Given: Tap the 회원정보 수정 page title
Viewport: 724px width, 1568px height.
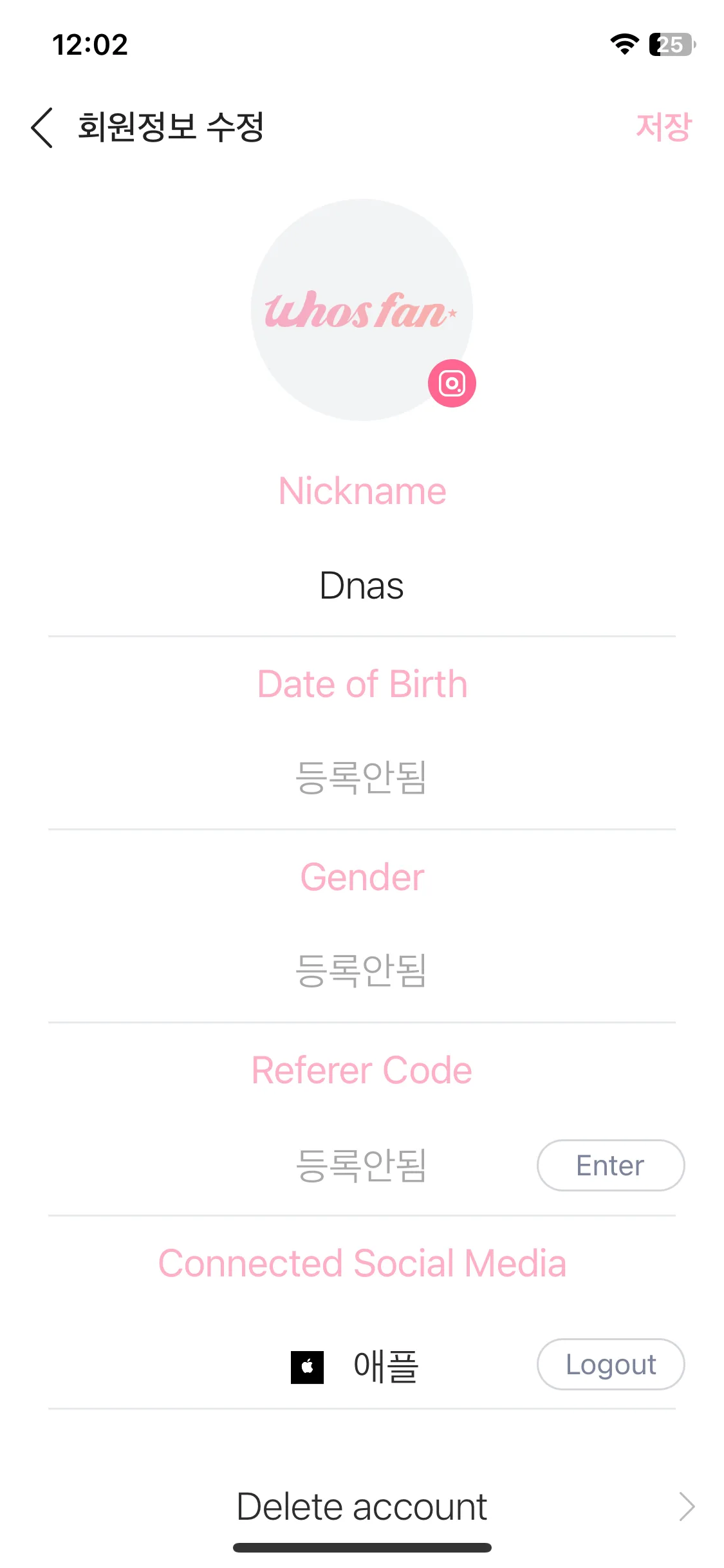Looking at the screenshot, I should [171, 127].
